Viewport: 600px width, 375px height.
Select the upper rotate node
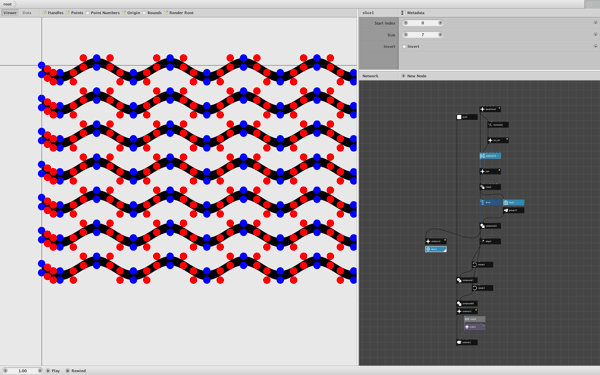point(482,265)
